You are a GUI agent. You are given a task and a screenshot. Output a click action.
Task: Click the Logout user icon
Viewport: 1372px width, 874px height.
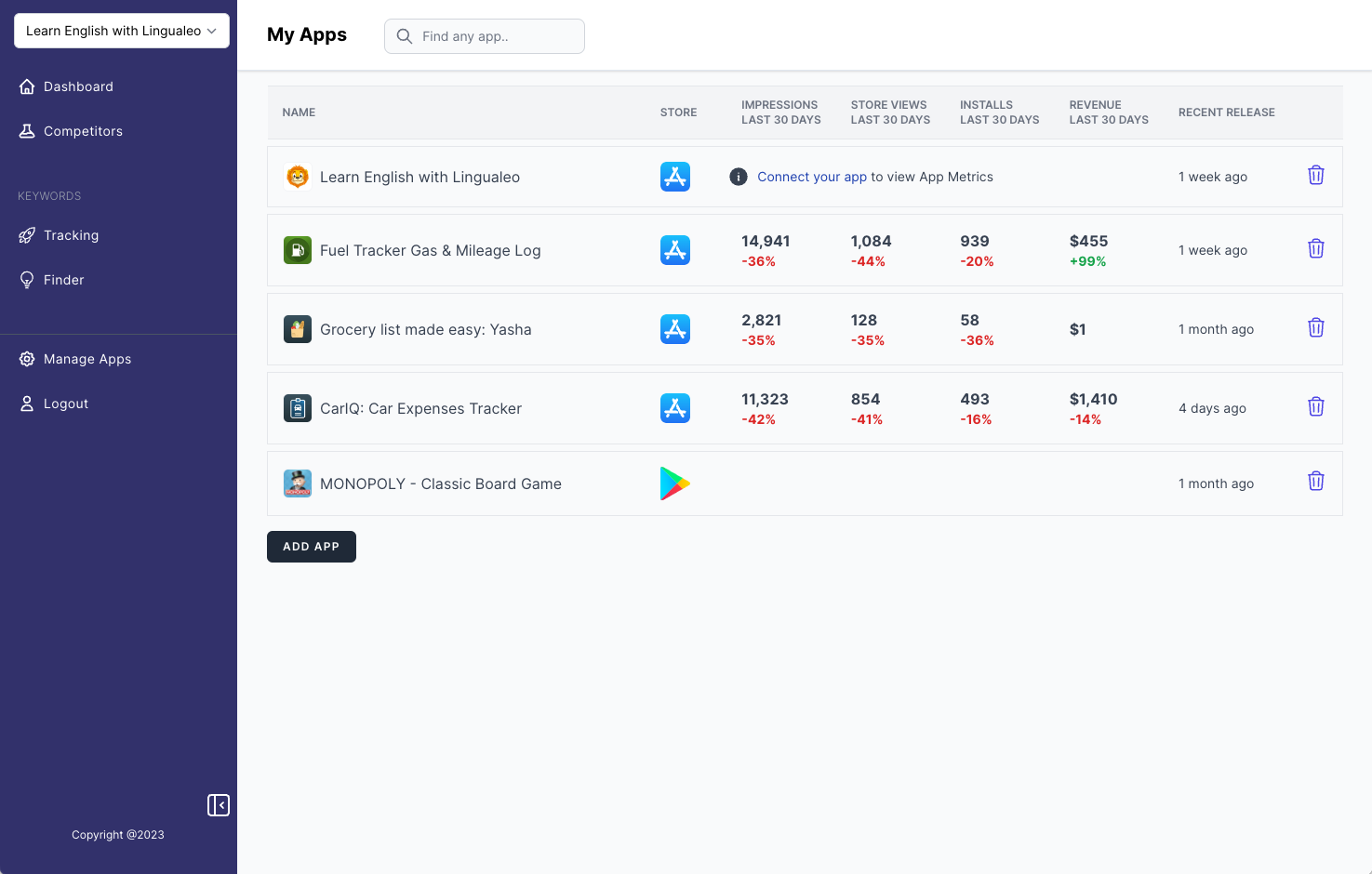[27, 404]
